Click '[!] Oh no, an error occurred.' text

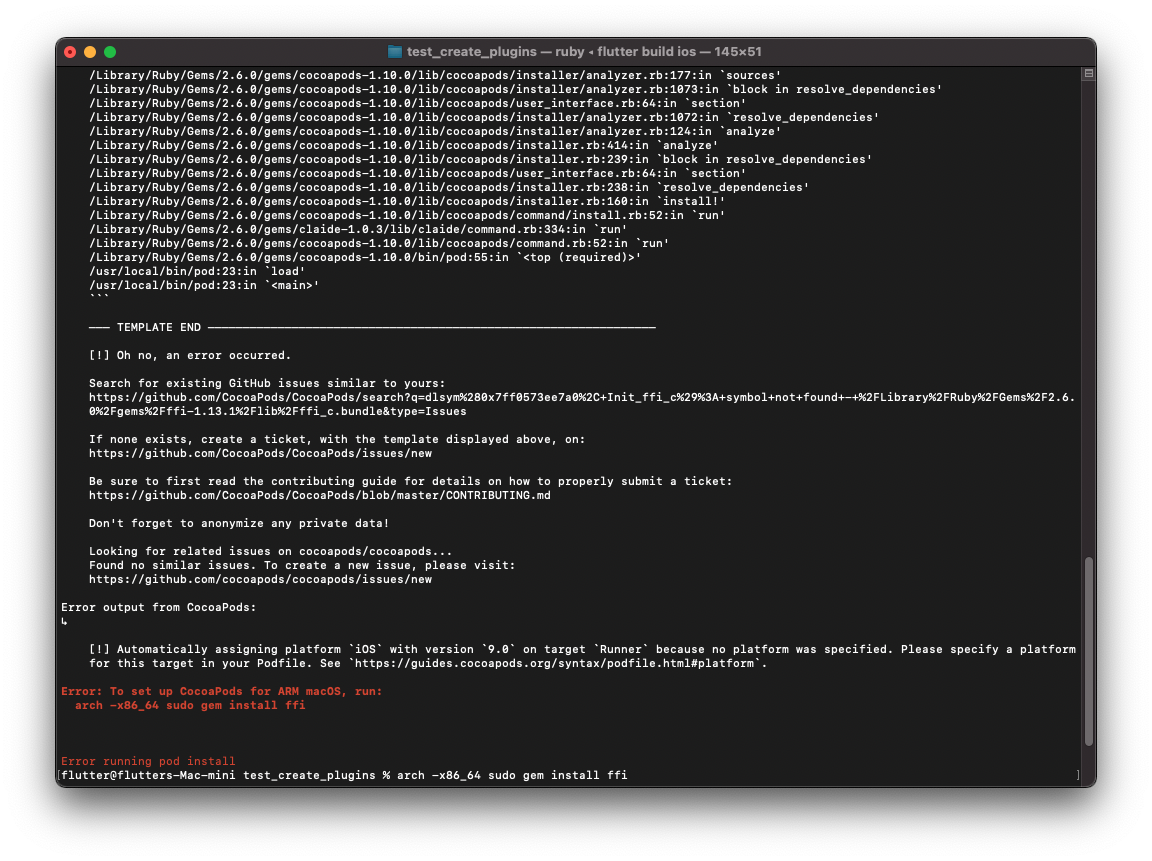[x=190, y=355]
